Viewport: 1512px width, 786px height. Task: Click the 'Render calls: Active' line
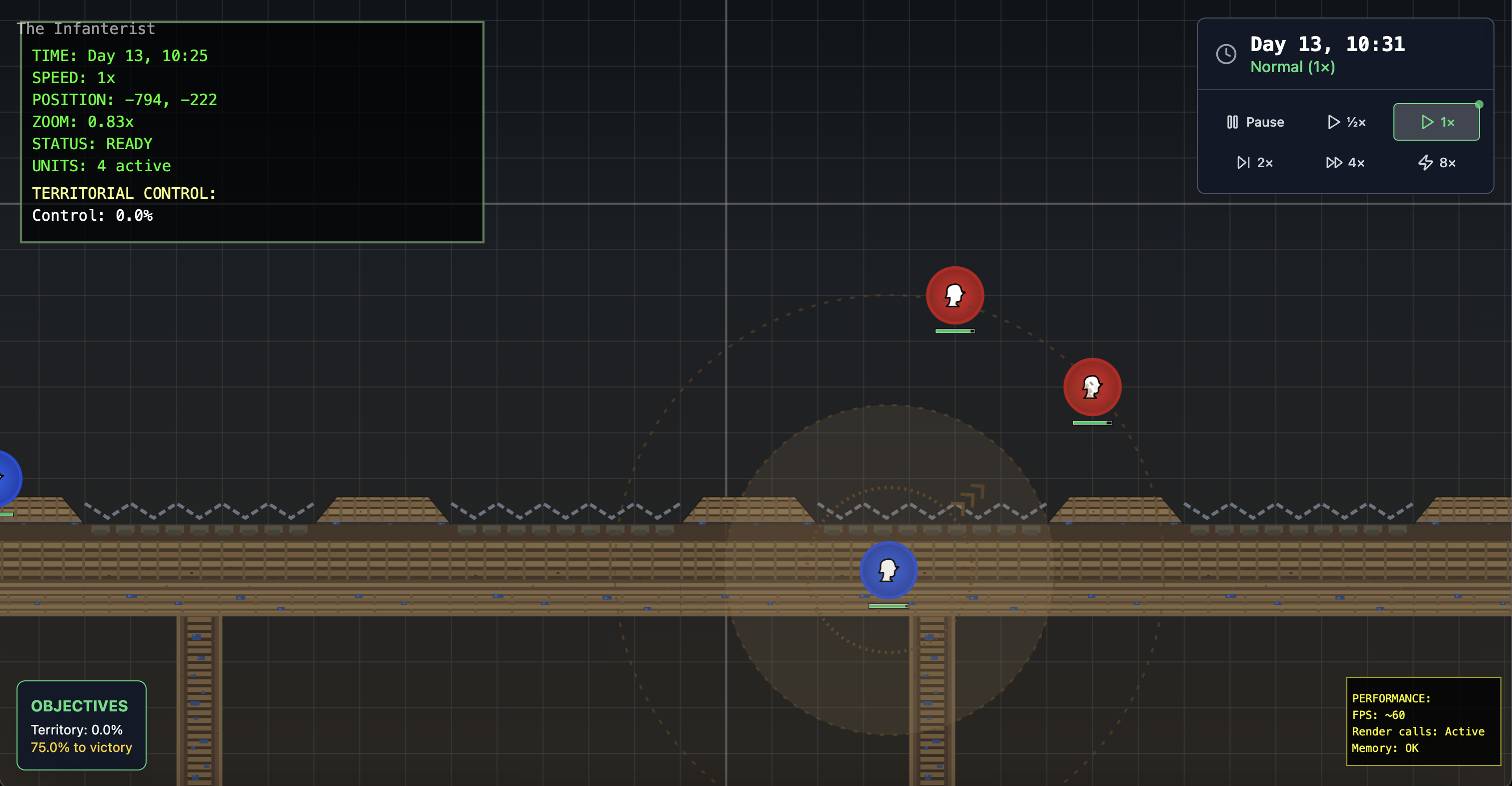pos(1418,731)
